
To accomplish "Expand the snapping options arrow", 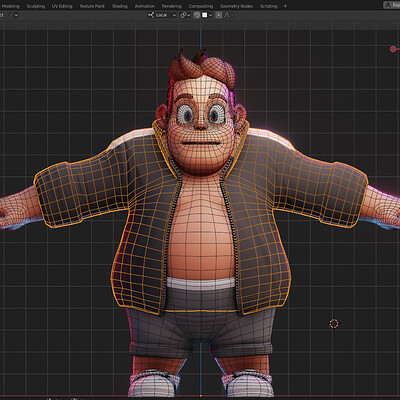I will point(211,15).
